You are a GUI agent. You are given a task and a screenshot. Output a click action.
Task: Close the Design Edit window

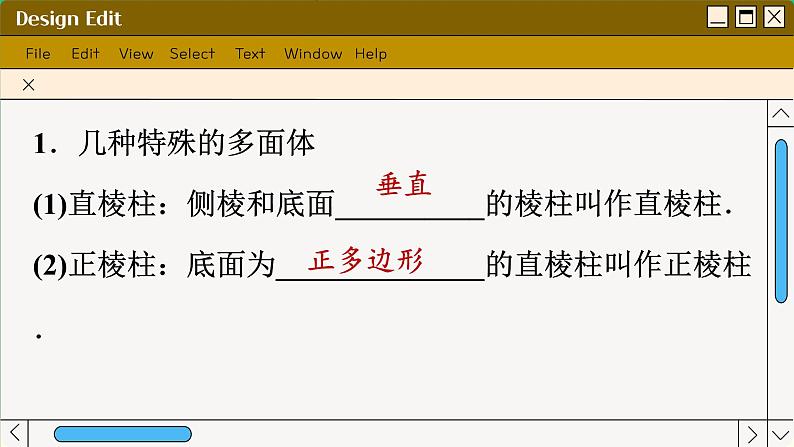click(x=773, y=17)
